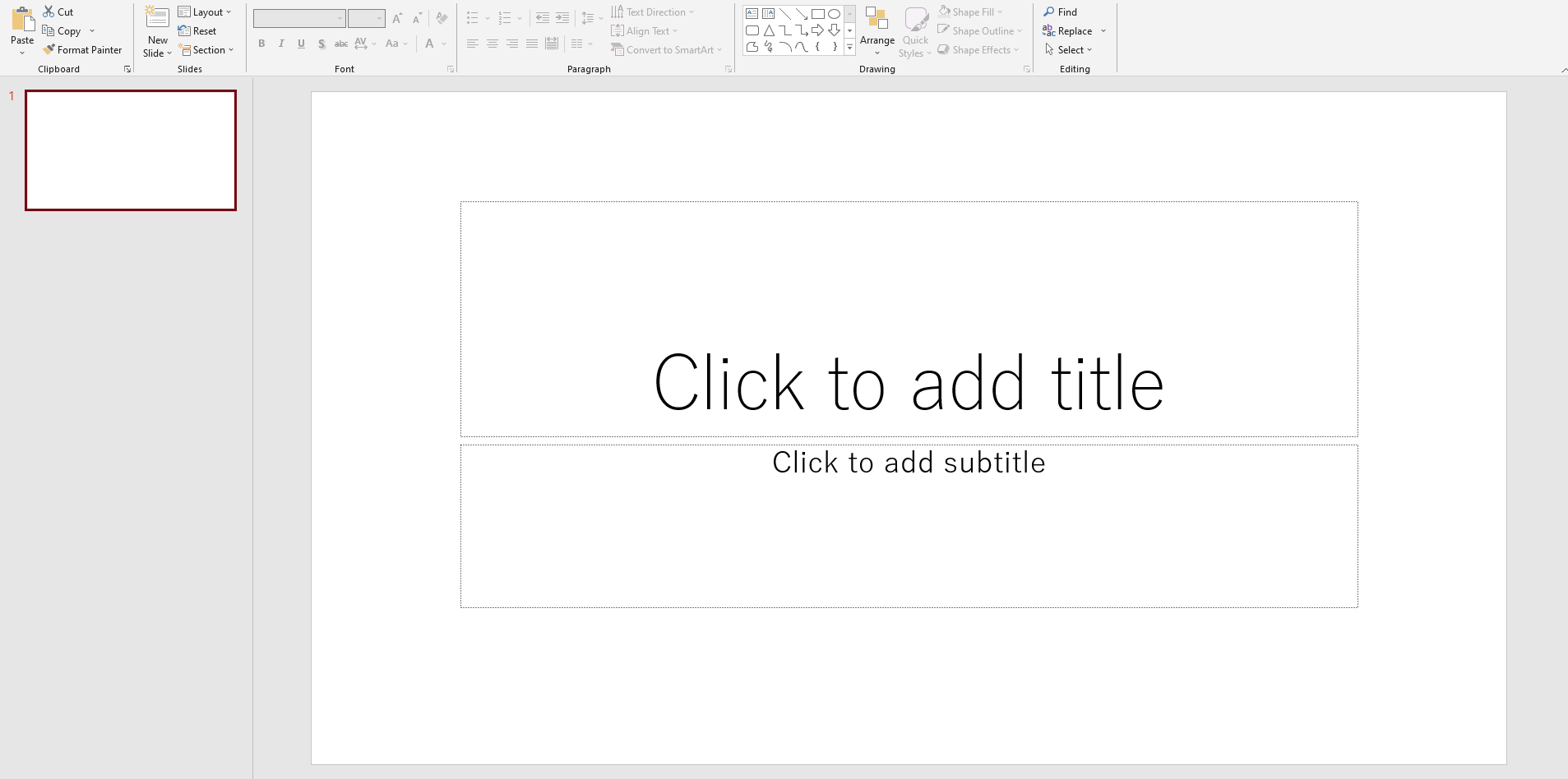The image size is (1568, 779).
Task: Clear all text formatting
Action: point(442,18)
